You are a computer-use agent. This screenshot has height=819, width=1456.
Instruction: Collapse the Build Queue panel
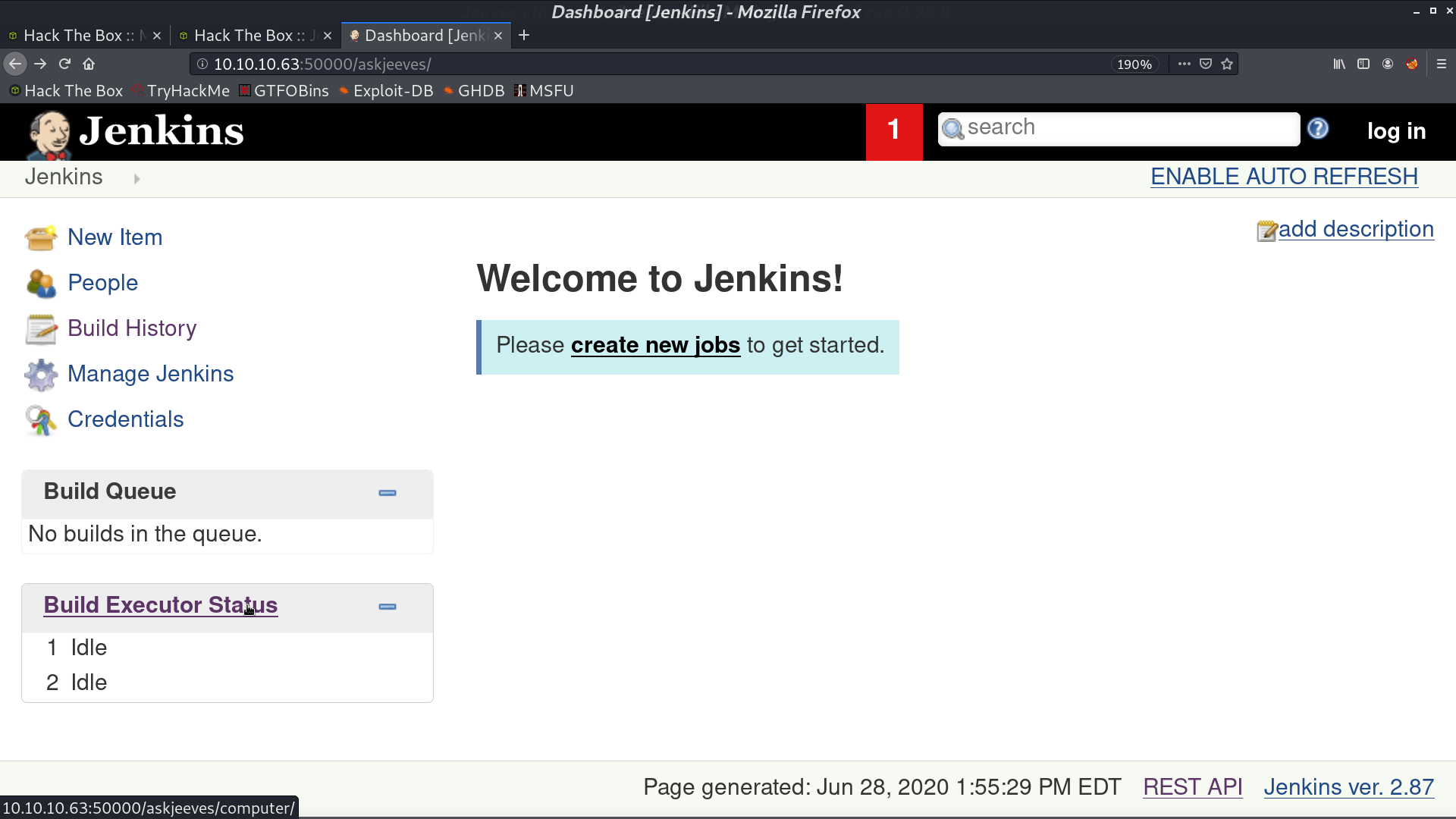click(388, 494)
